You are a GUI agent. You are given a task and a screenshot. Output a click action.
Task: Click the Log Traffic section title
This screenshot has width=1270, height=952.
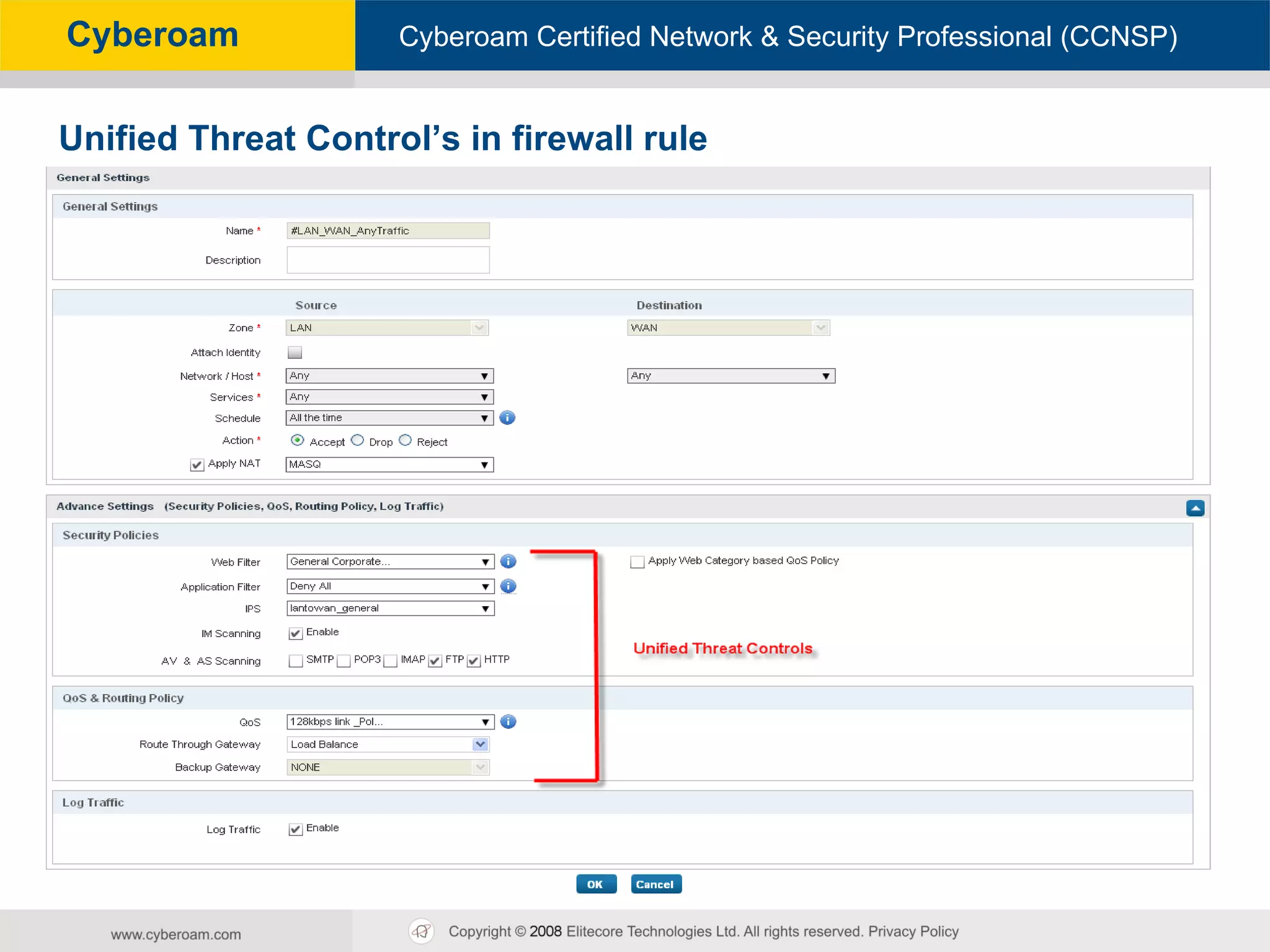(93, 803)
